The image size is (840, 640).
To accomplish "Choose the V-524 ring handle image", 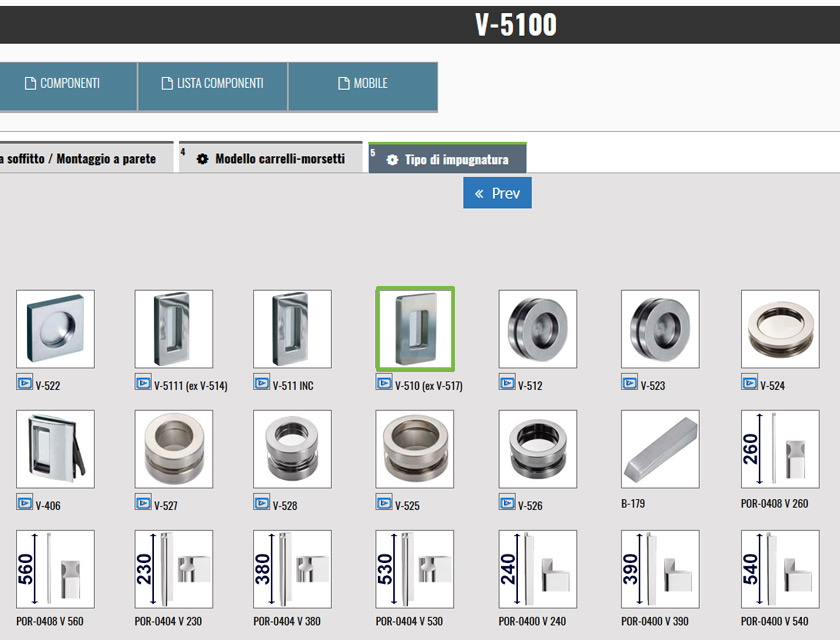I will point(781,329).
